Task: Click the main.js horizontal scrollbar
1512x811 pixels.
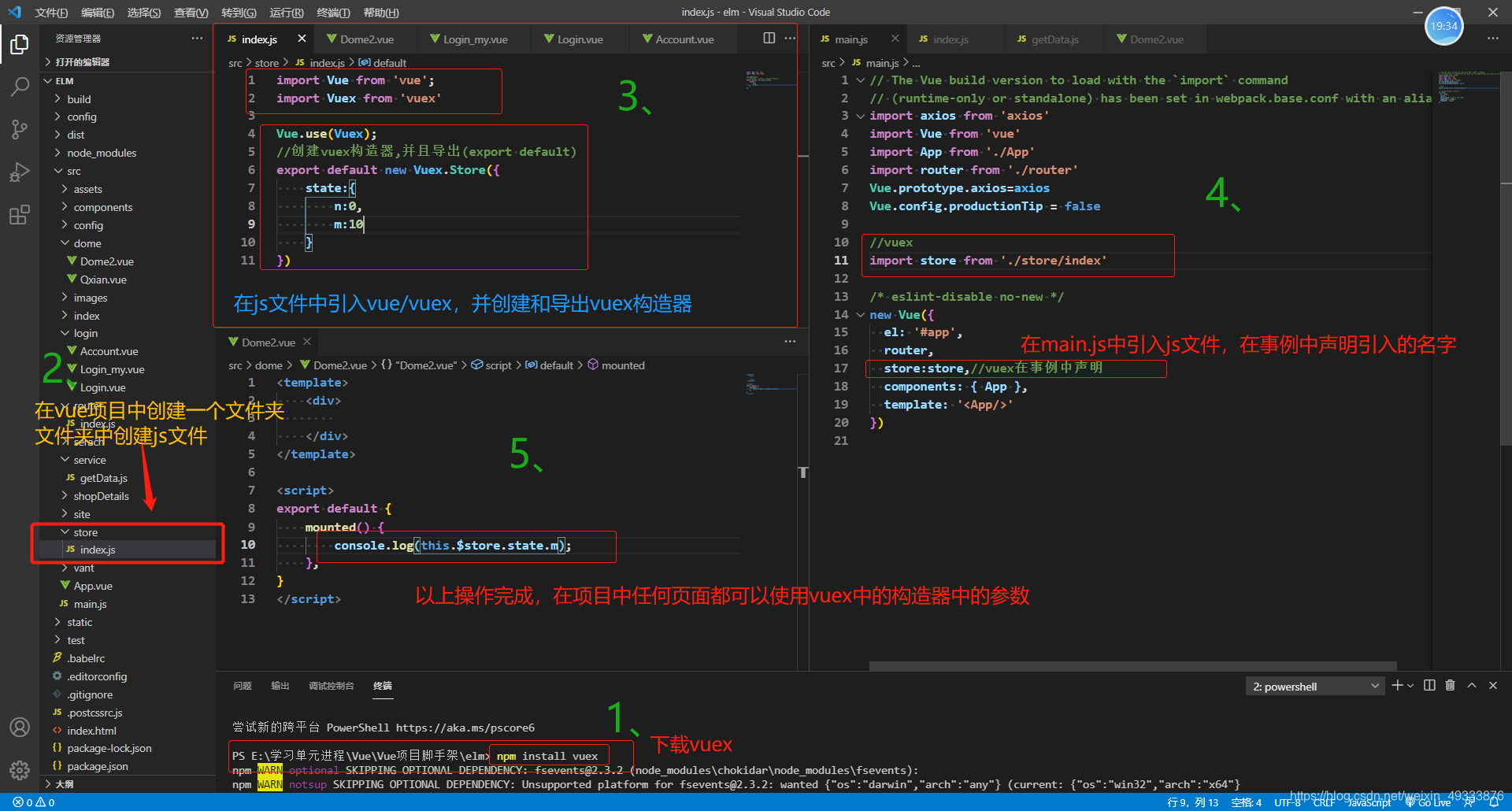Action: (1132, 666)
